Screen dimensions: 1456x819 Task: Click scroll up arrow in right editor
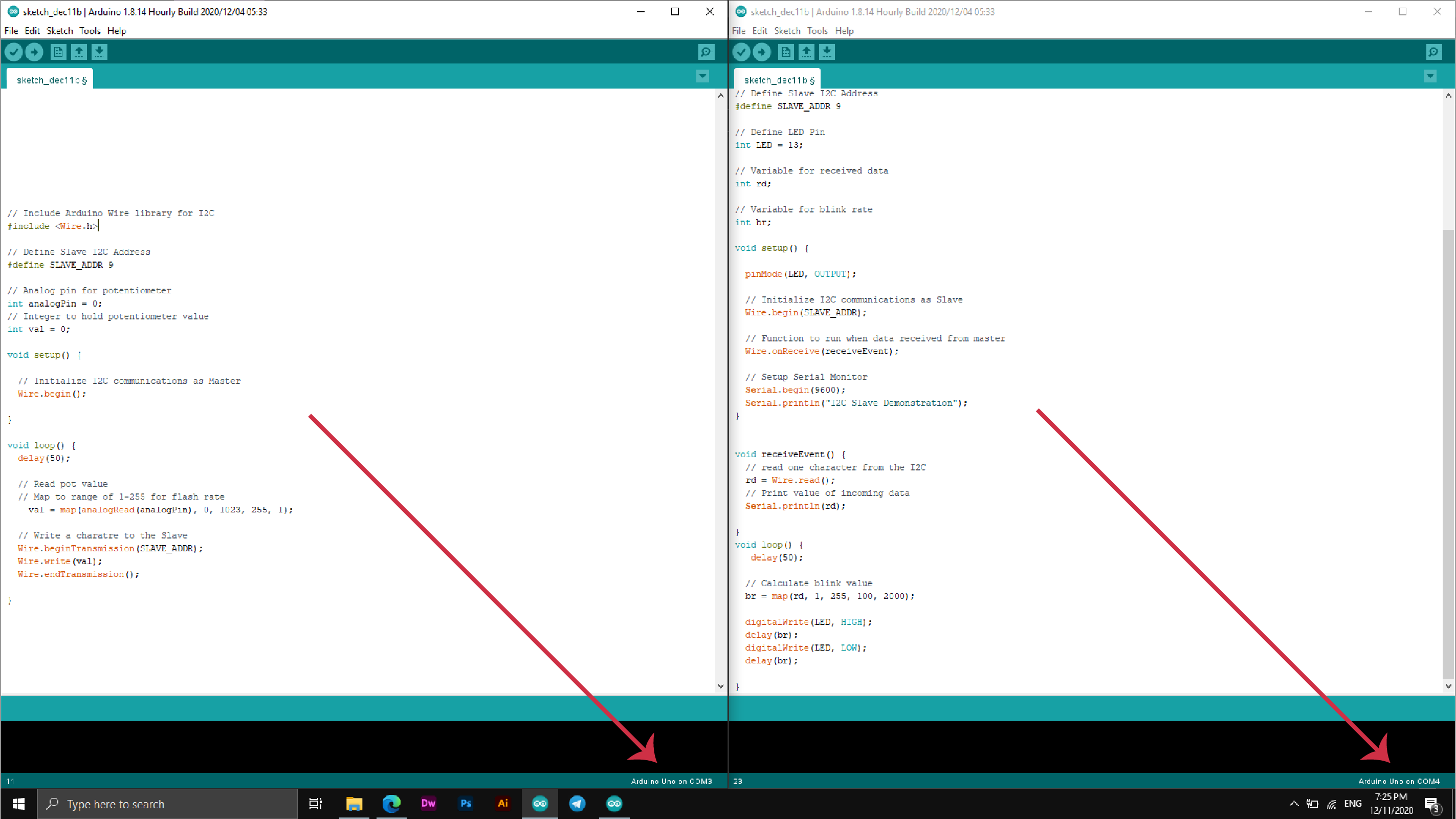1448,96
